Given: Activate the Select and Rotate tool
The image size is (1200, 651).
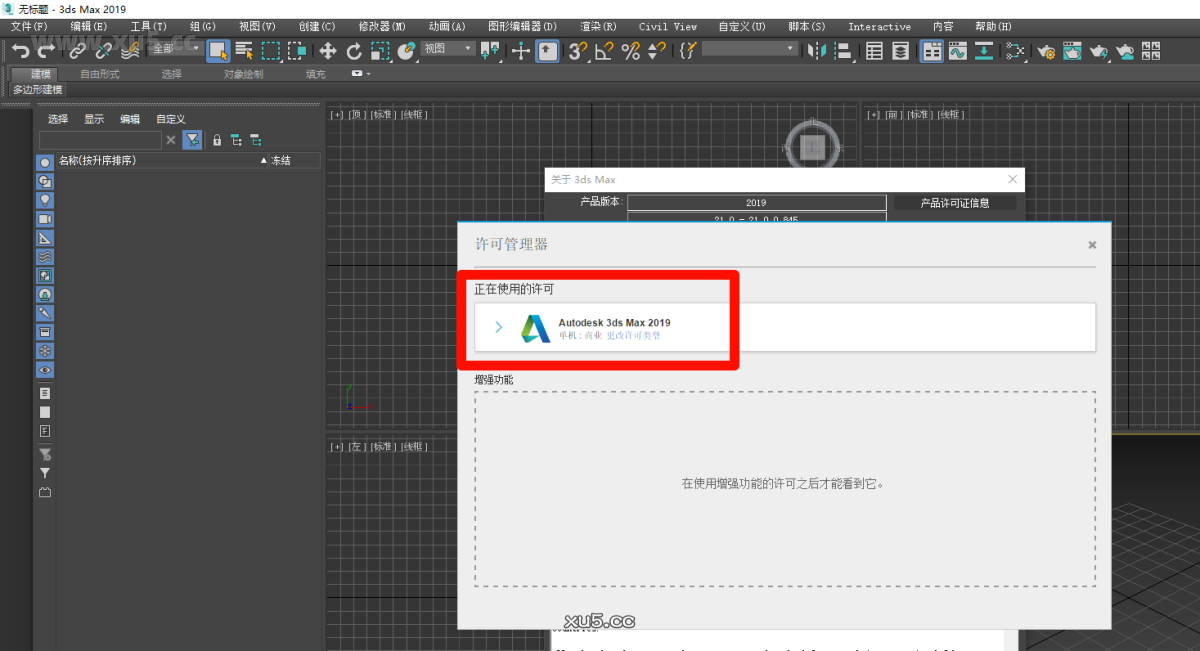Looking at the screenshot, I should click(x=354, y=49).
